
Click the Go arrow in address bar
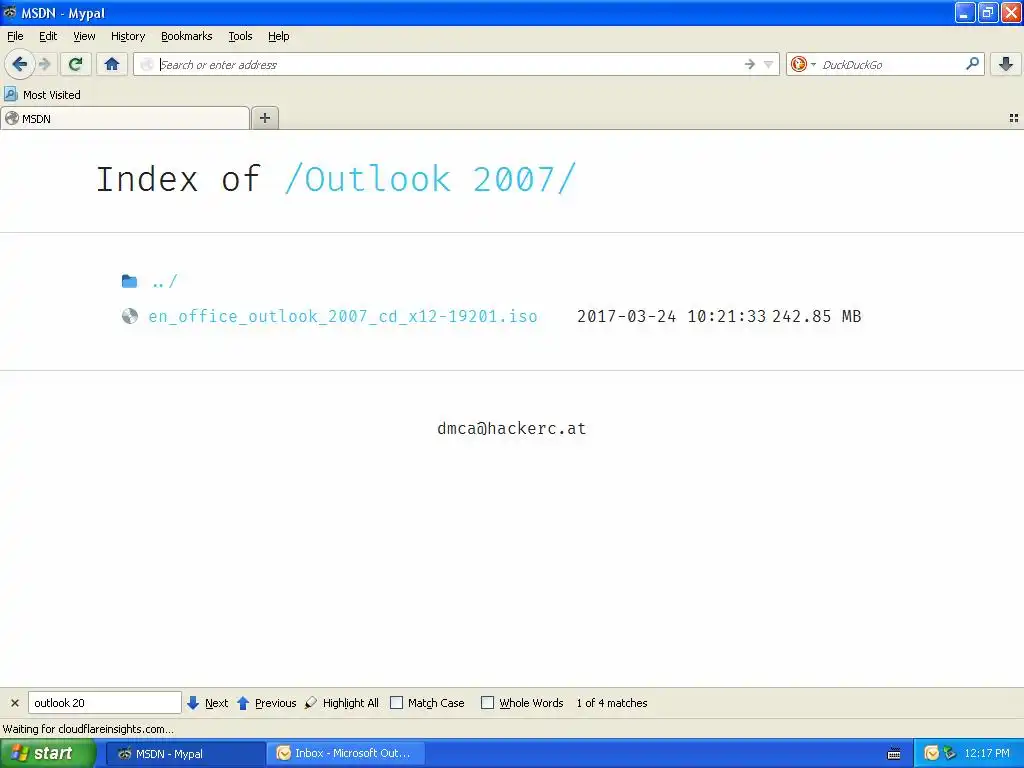(749, 64)
